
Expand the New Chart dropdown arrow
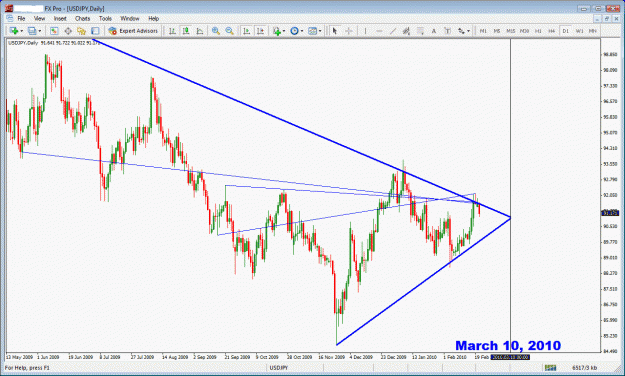tap(21, 31)
